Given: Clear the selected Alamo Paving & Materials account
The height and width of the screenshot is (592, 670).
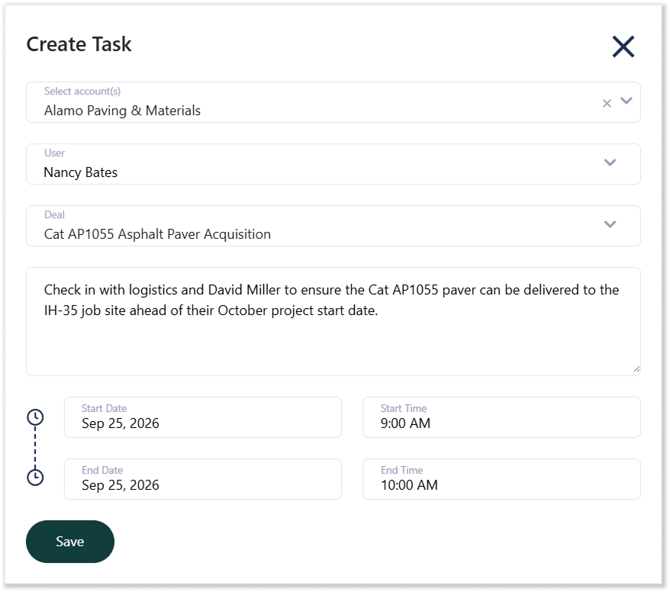Looking at the screenshot, I should click(x=607, y=103).
